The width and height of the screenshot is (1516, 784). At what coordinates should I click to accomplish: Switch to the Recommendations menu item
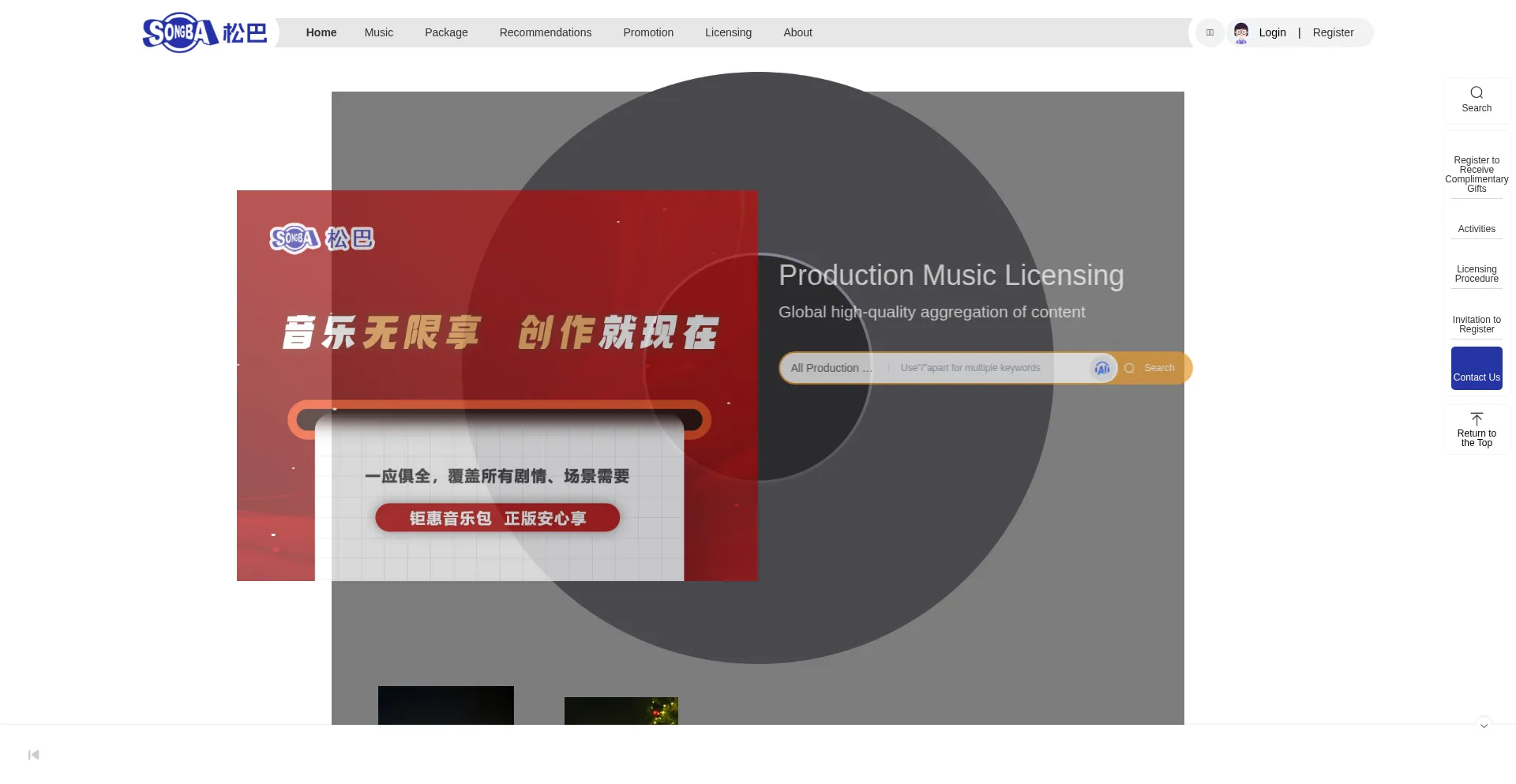click(545, 32)
